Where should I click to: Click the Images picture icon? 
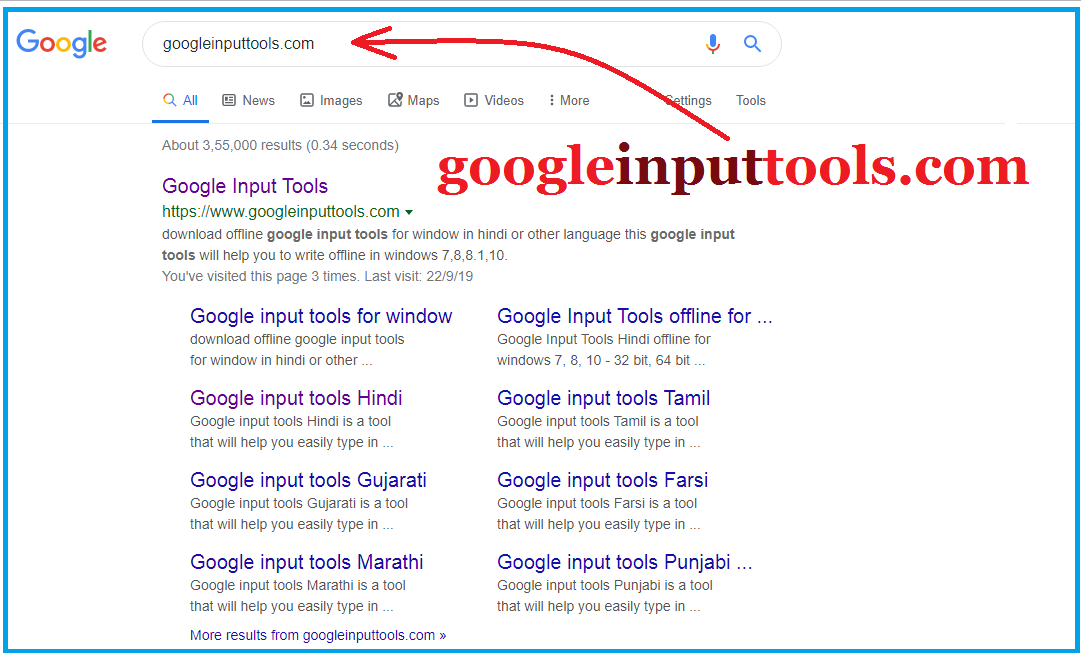[x=307, y=100]
